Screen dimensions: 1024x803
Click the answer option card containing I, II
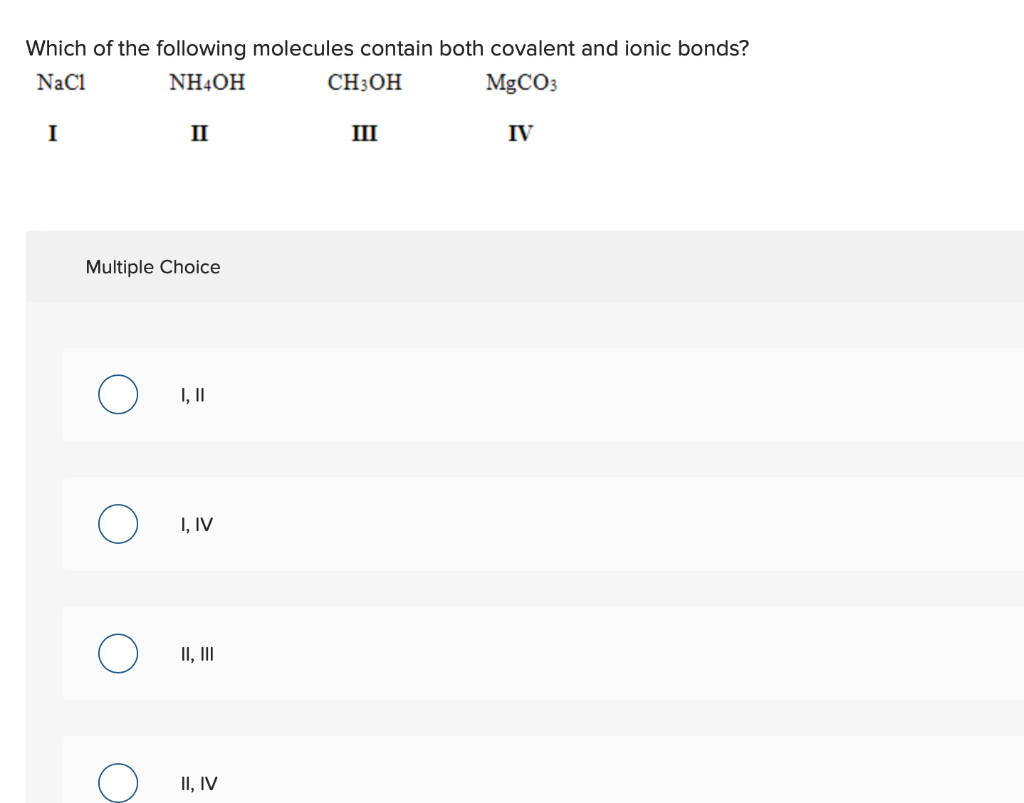pyautogui.click(x=543, y=394)
